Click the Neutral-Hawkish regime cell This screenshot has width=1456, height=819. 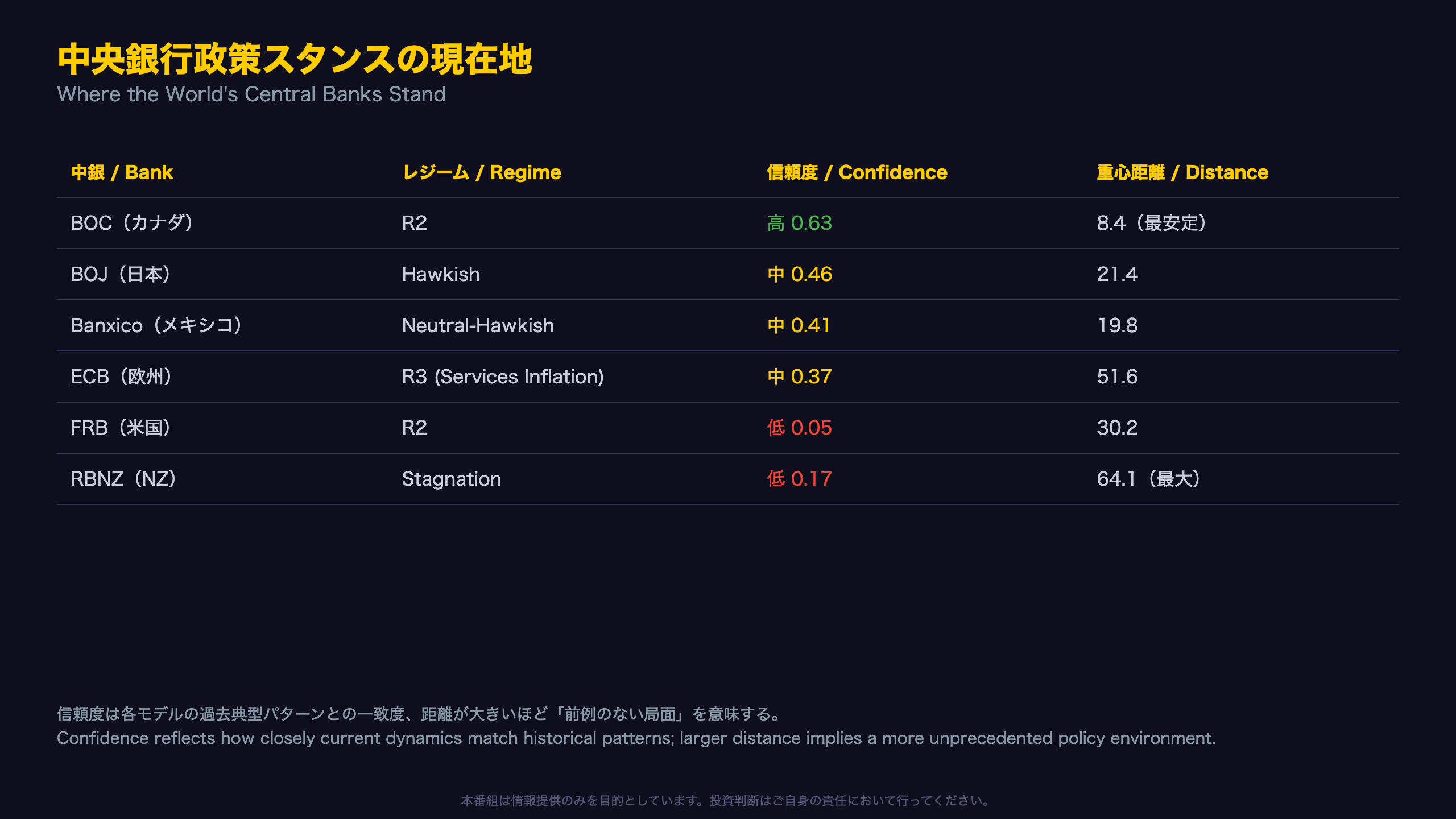click(x=478, y=325)
